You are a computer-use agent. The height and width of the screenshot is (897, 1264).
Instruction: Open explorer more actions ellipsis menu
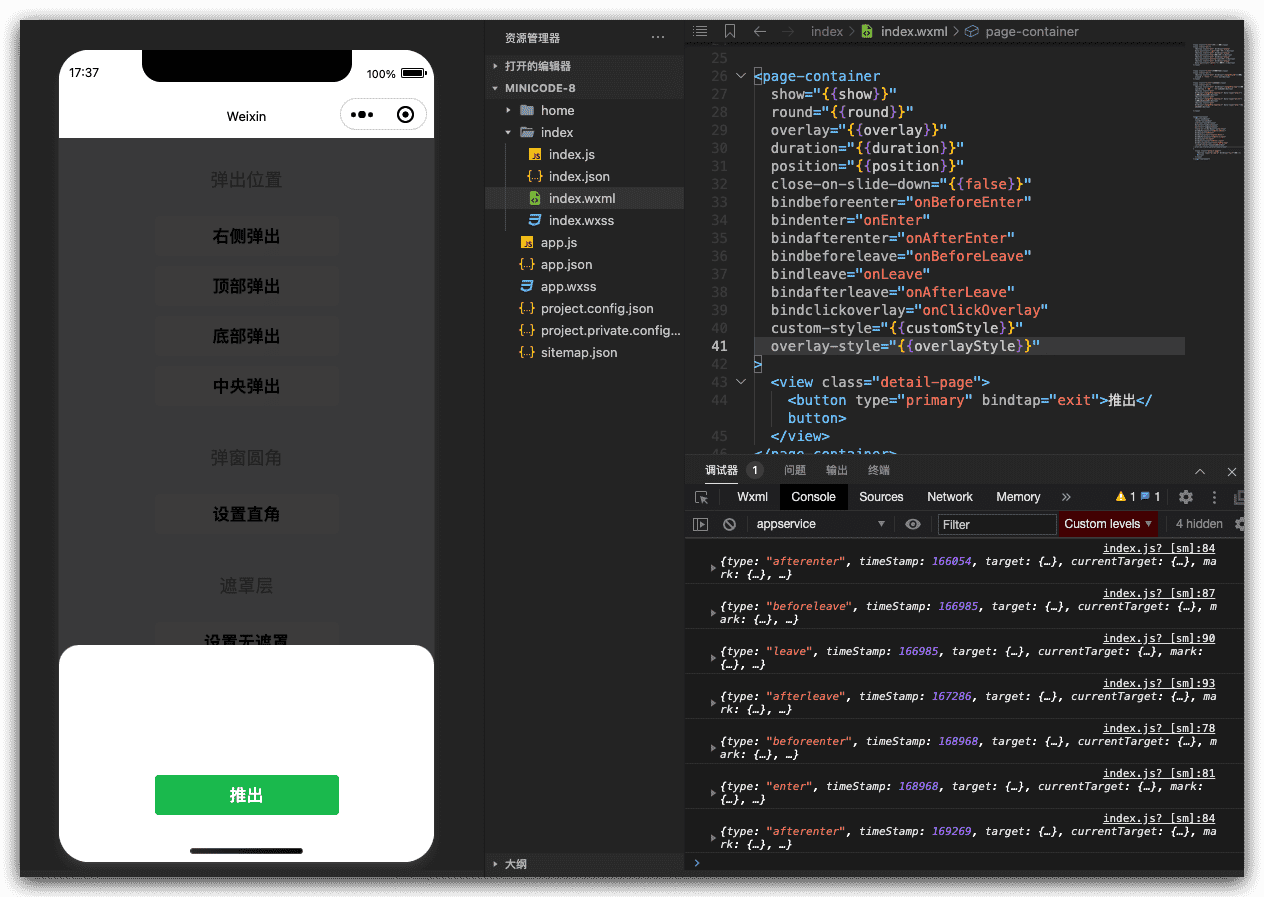(x=657, y=38)
